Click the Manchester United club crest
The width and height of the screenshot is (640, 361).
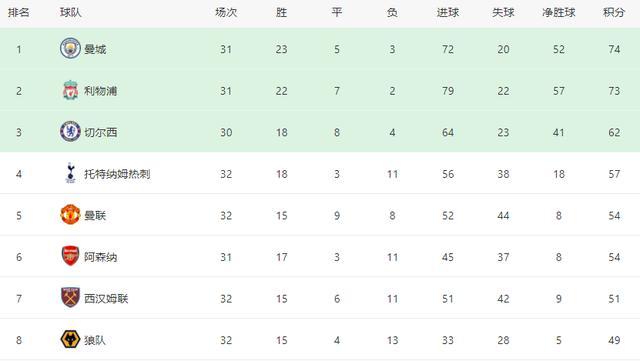point(70,215)
